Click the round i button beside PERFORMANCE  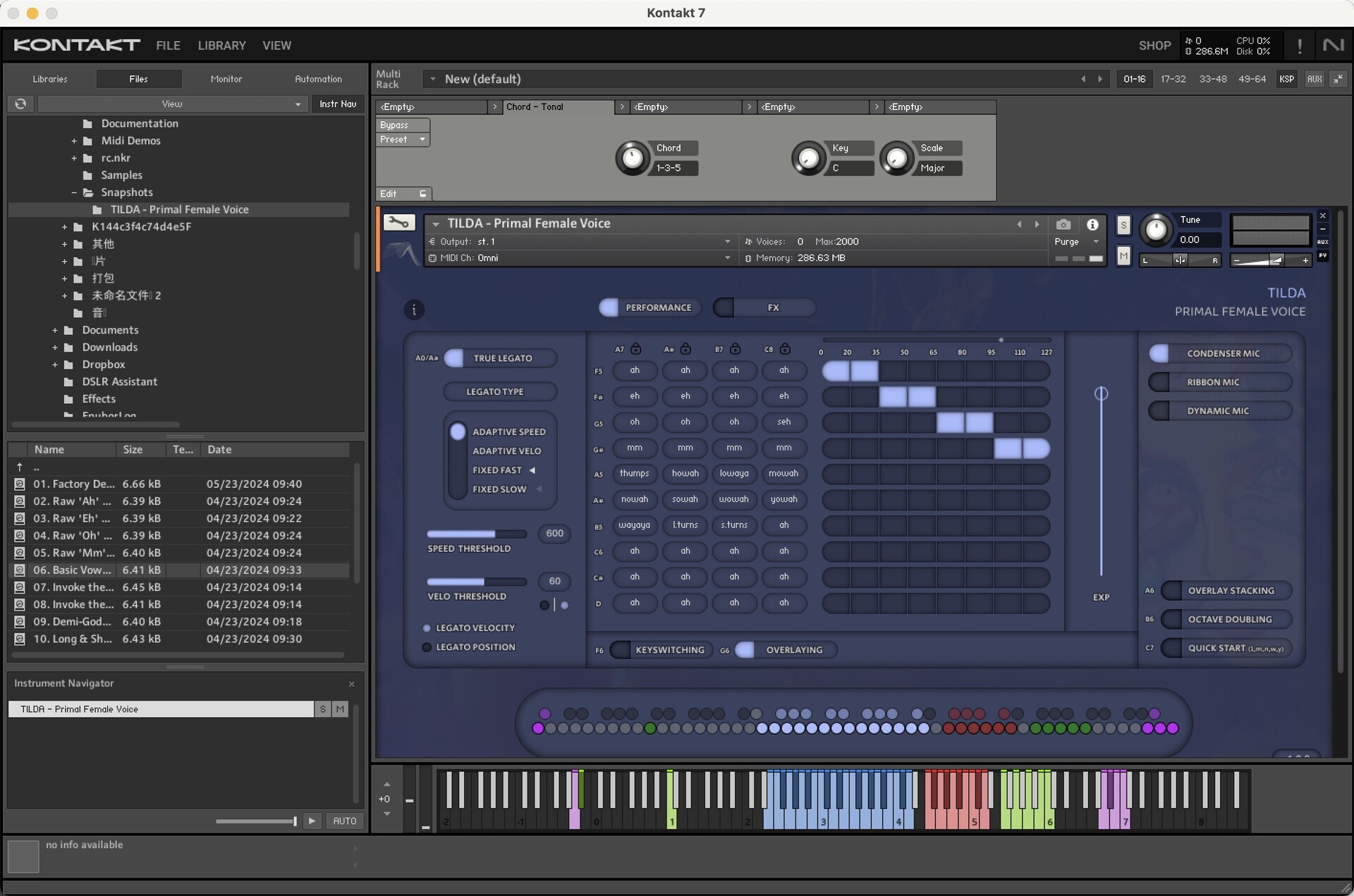pyautogui.click(x=414, y=309)
